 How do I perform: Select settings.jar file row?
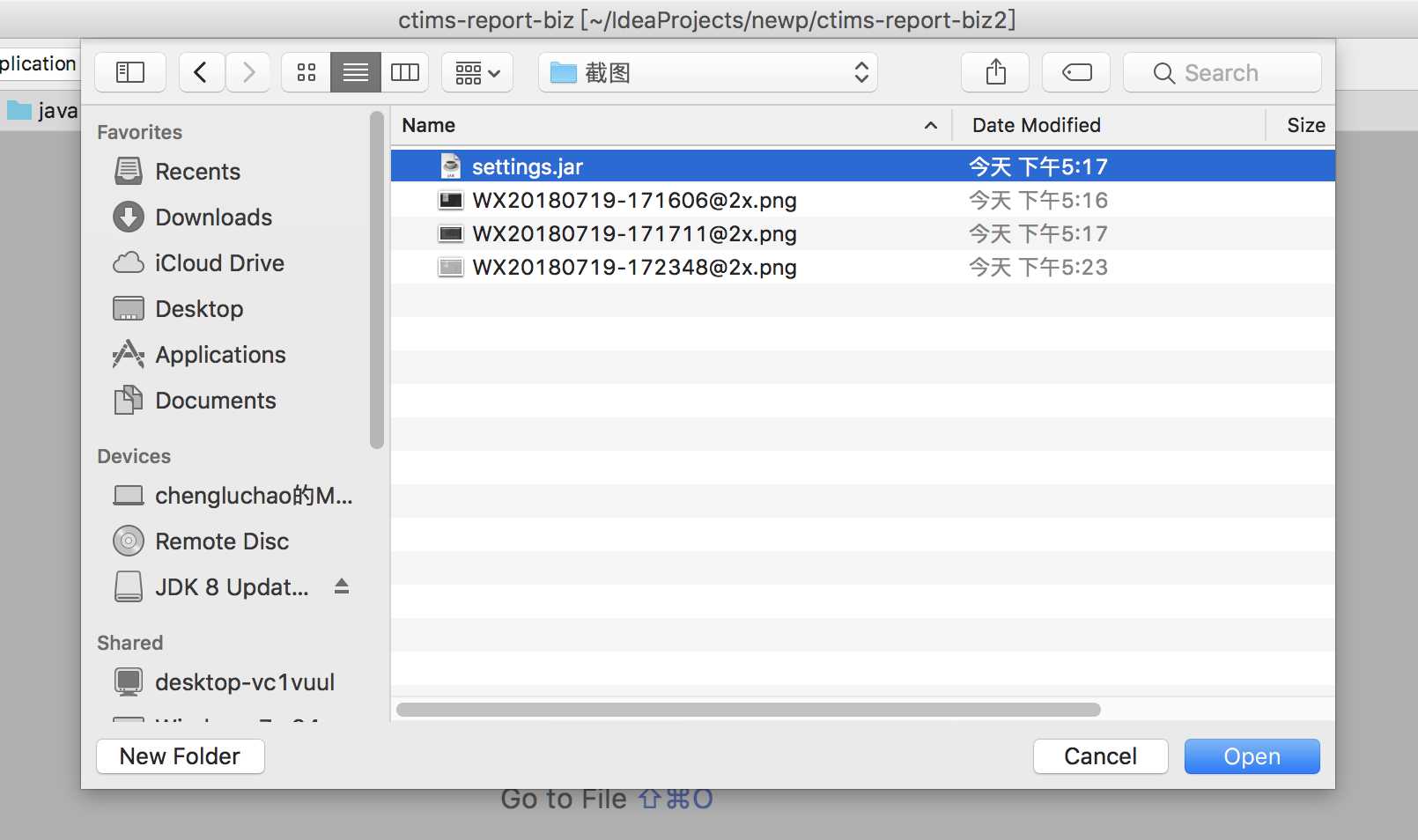[x=863, y=166]
